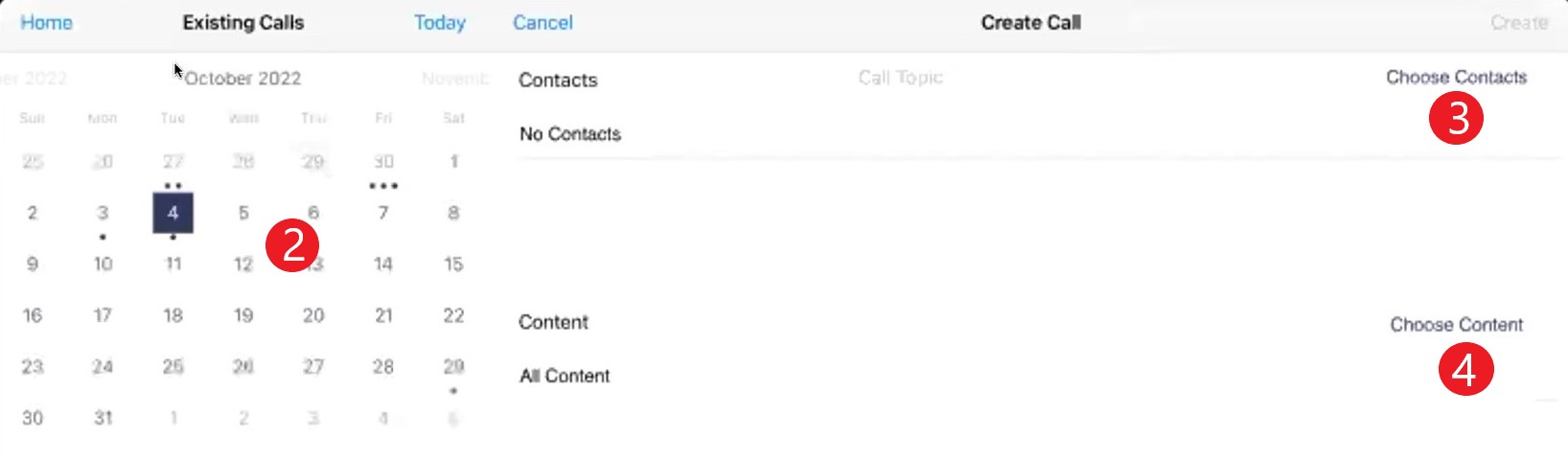Choose October 15 date
1568x460 pixels.
(x=453, y=264)
